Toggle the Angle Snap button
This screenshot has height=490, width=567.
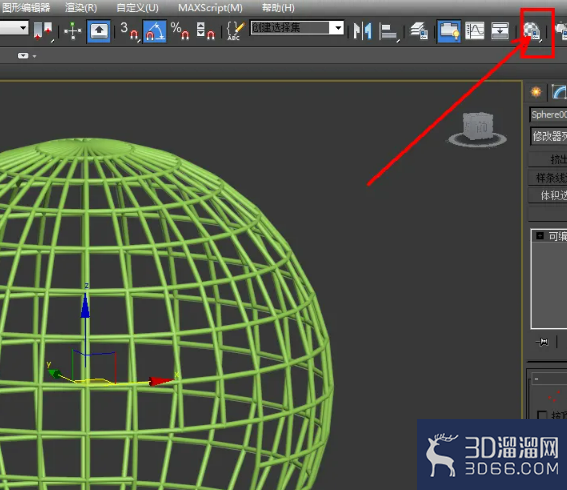[155, 31]
